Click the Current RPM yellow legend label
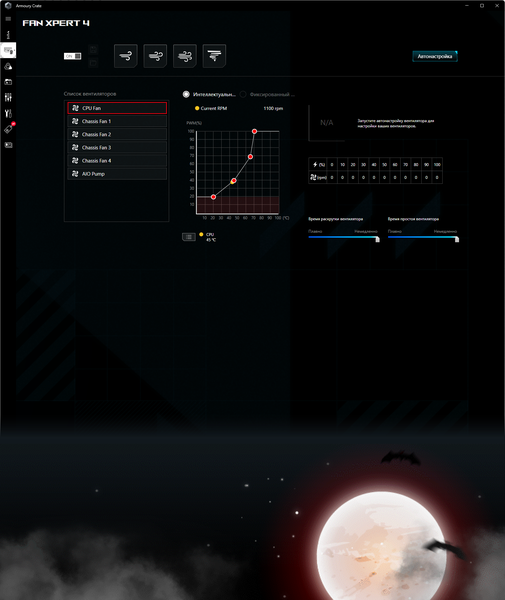Screen dimensions: 505x600 pyautogui.click(x=211, y=108)
